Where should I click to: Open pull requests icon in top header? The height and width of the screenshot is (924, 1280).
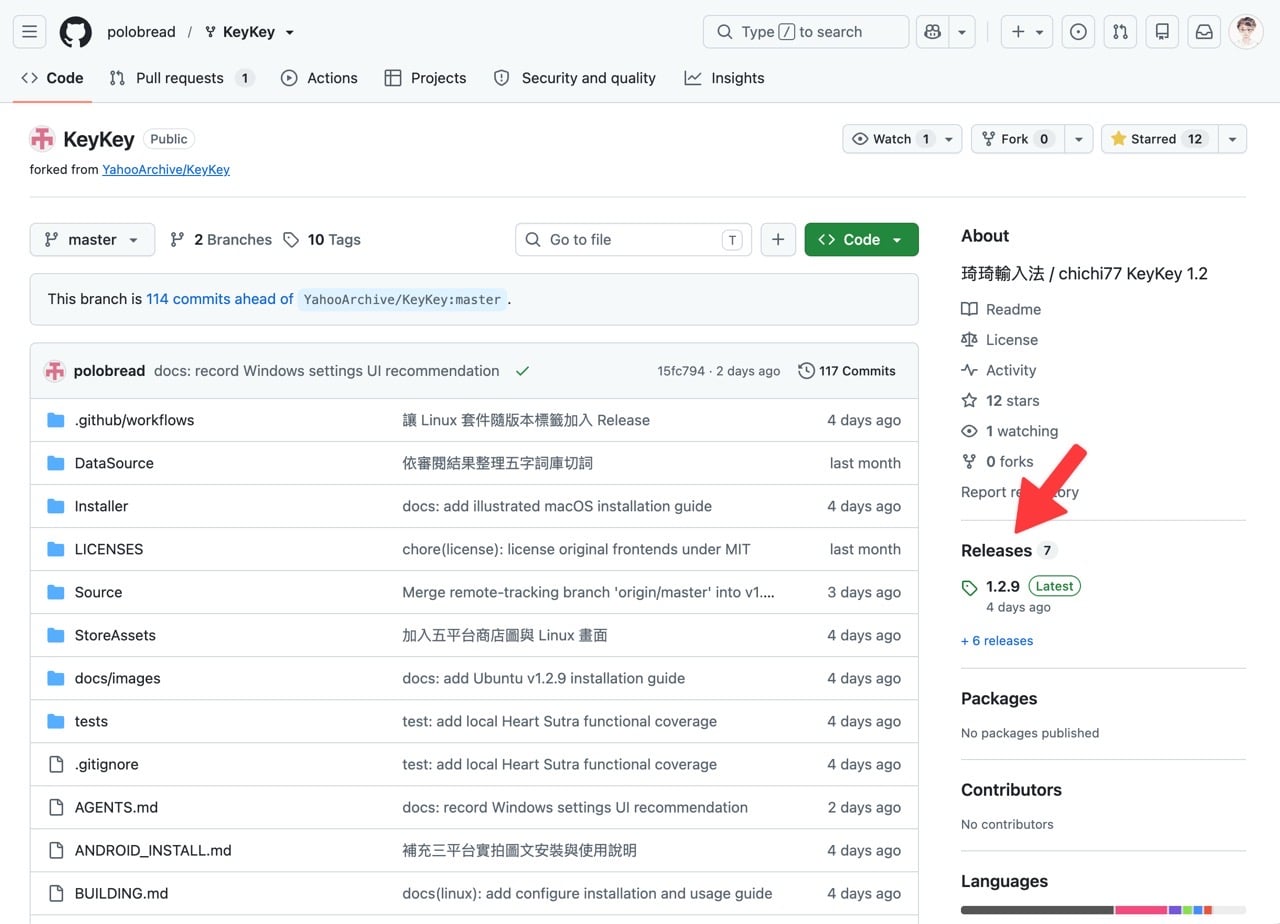point(1120,32)
